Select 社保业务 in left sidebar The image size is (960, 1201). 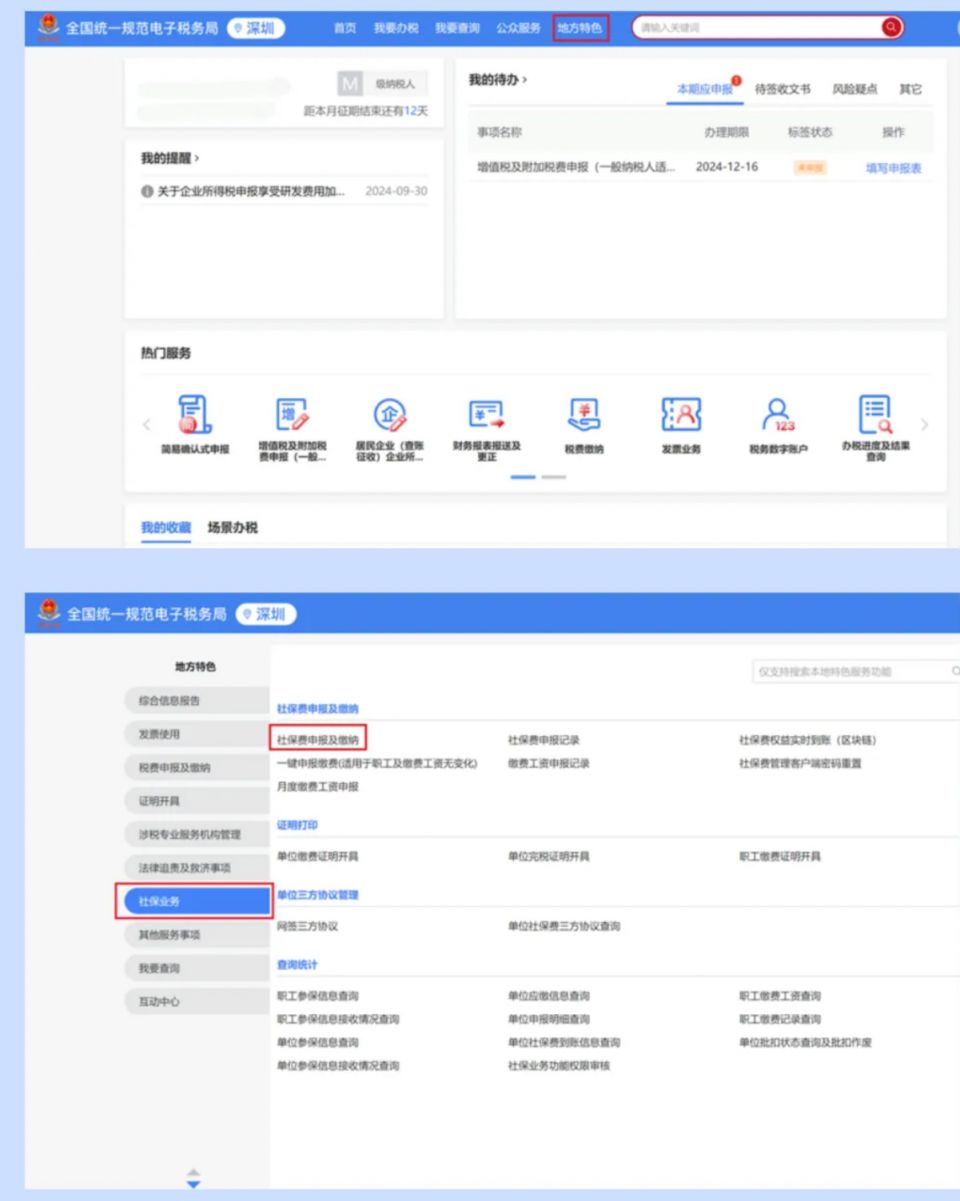[194, 901]
